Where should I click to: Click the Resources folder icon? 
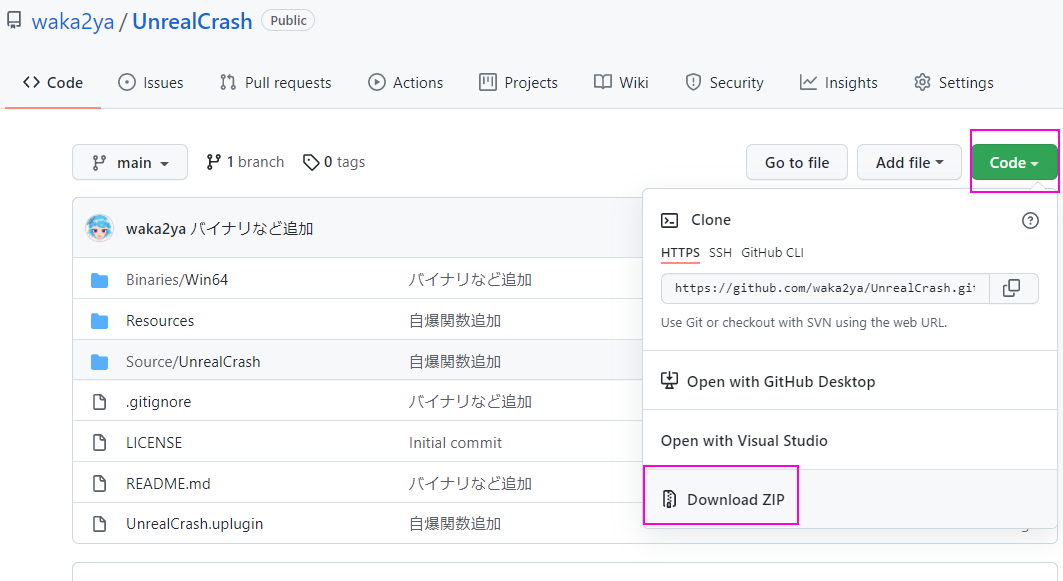click(99, 321)
